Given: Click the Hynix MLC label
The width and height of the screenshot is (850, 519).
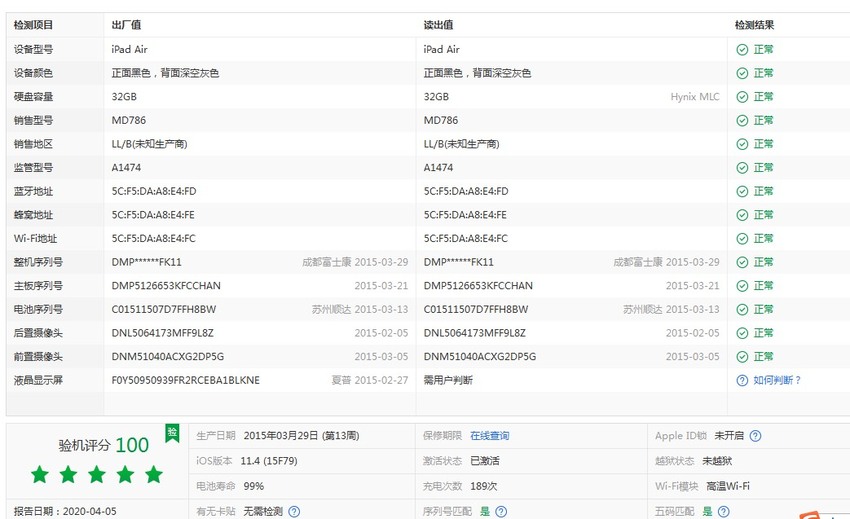Looking at the screenshot, I should 695,97.
